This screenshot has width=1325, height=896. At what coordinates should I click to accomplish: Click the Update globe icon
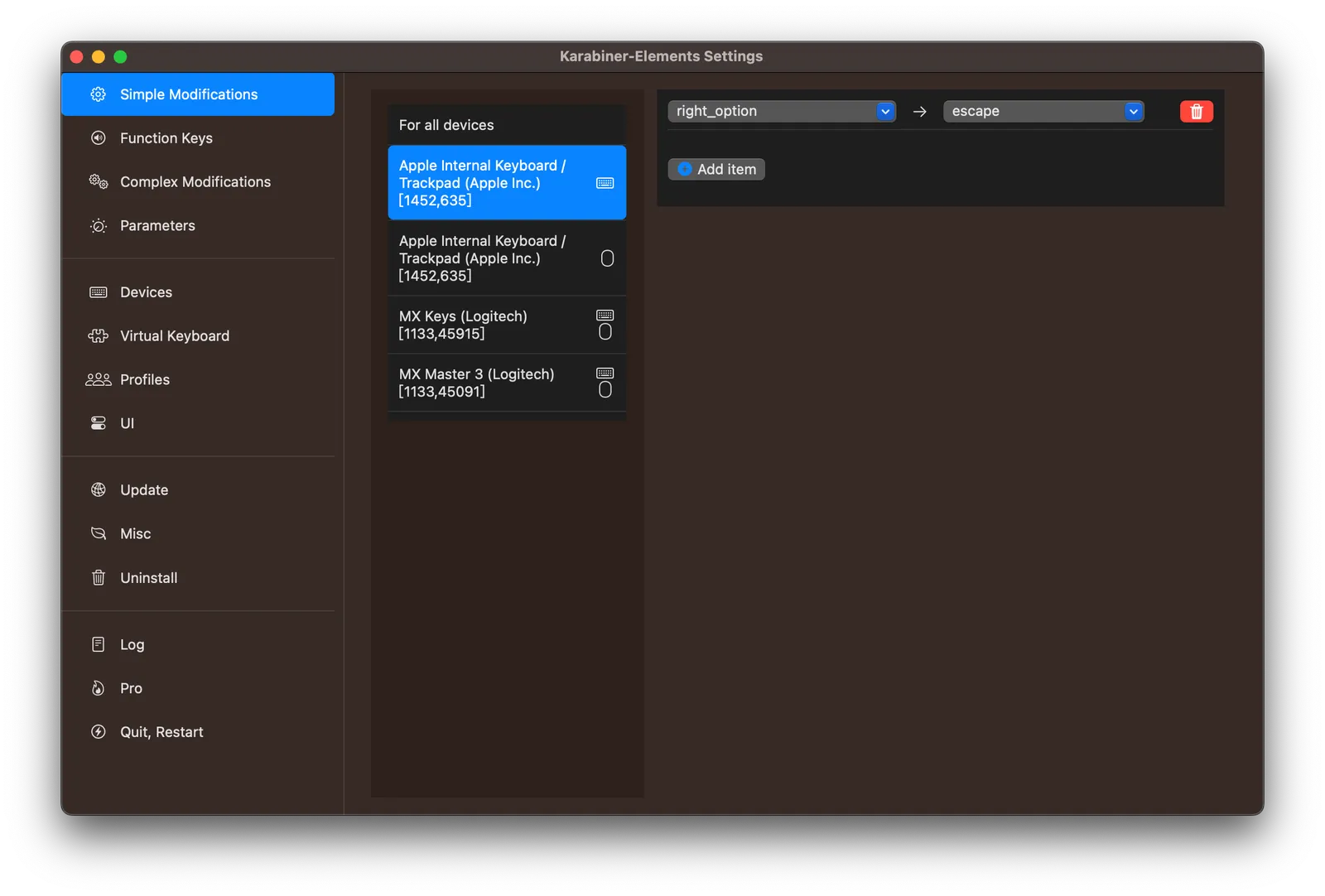point(99,490)
